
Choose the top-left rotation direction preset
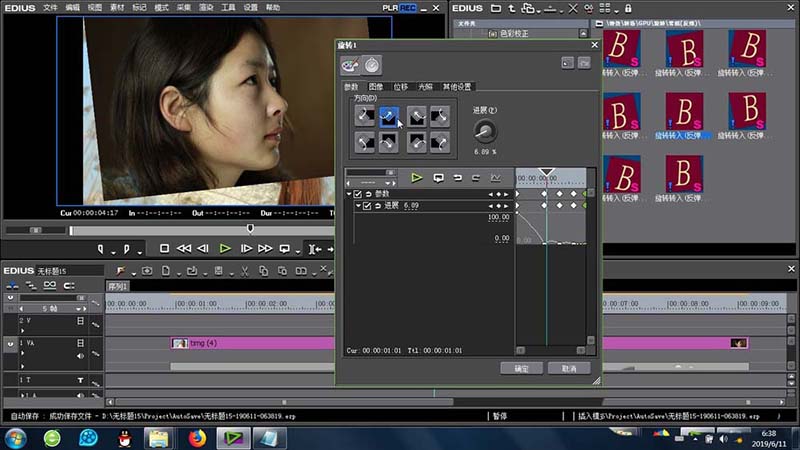(x=364, y=116)
